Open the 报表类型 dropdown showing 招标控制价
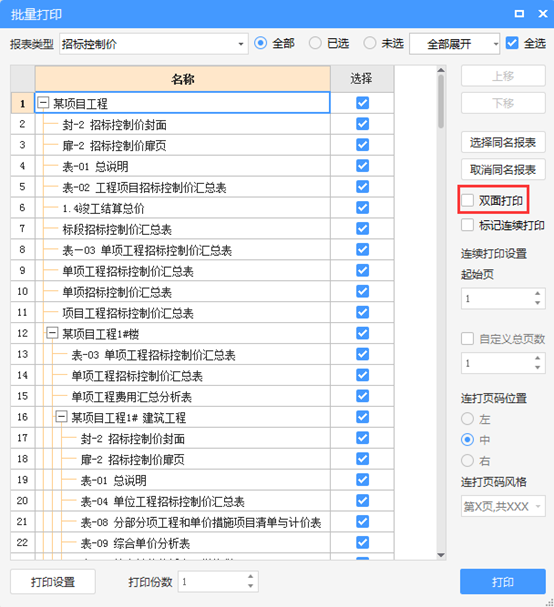Viewport: 554px width, 607px height. [x=153, y=44]
